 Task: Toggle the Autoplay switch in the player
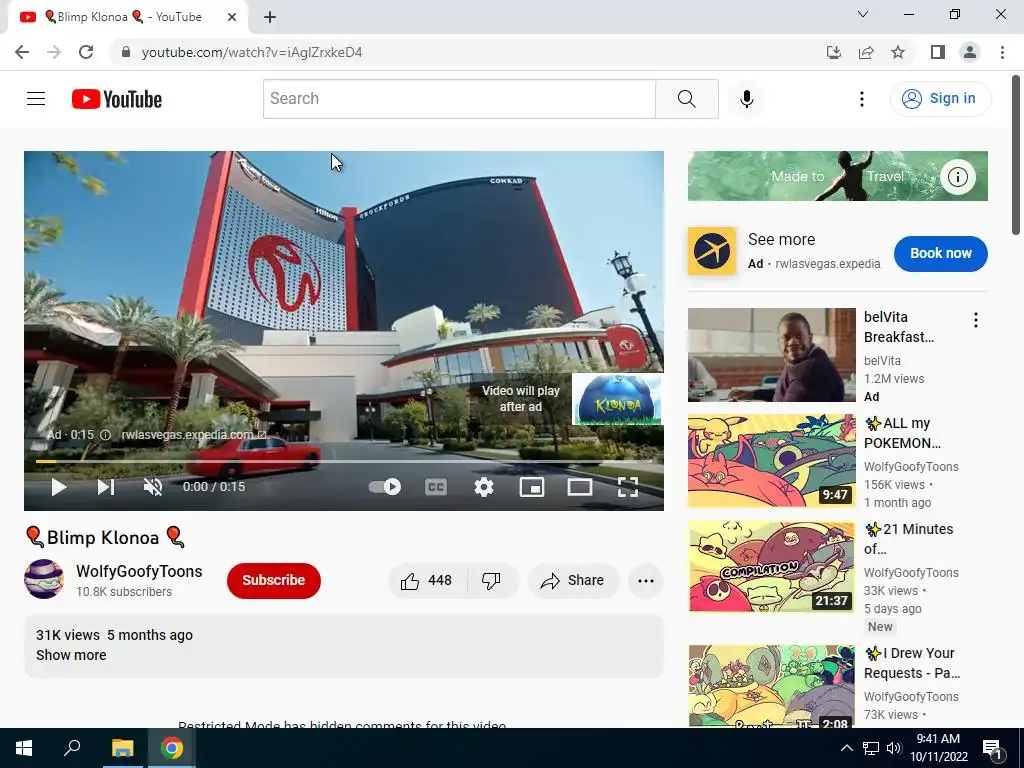pyautogui.click(x=385, y=487)
